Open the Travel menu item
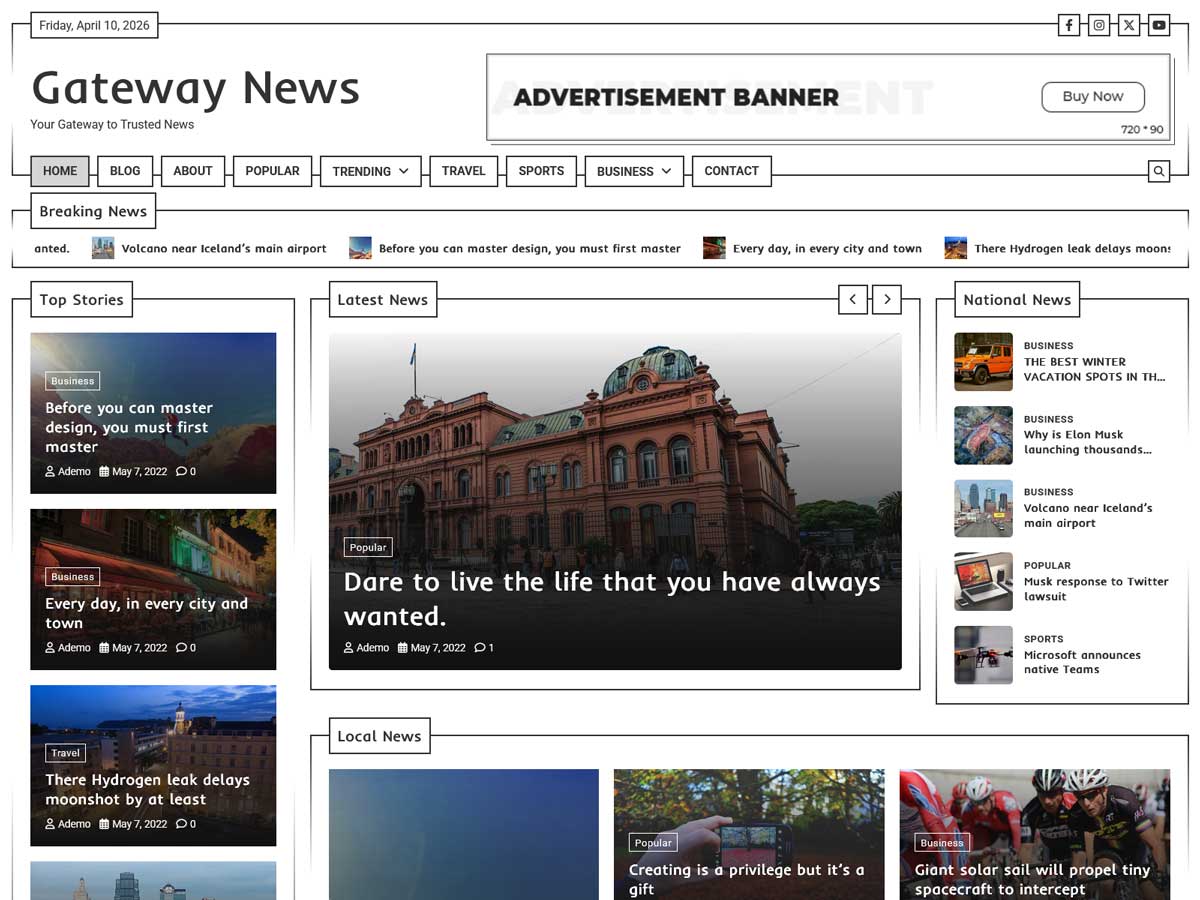 [463, 171]
